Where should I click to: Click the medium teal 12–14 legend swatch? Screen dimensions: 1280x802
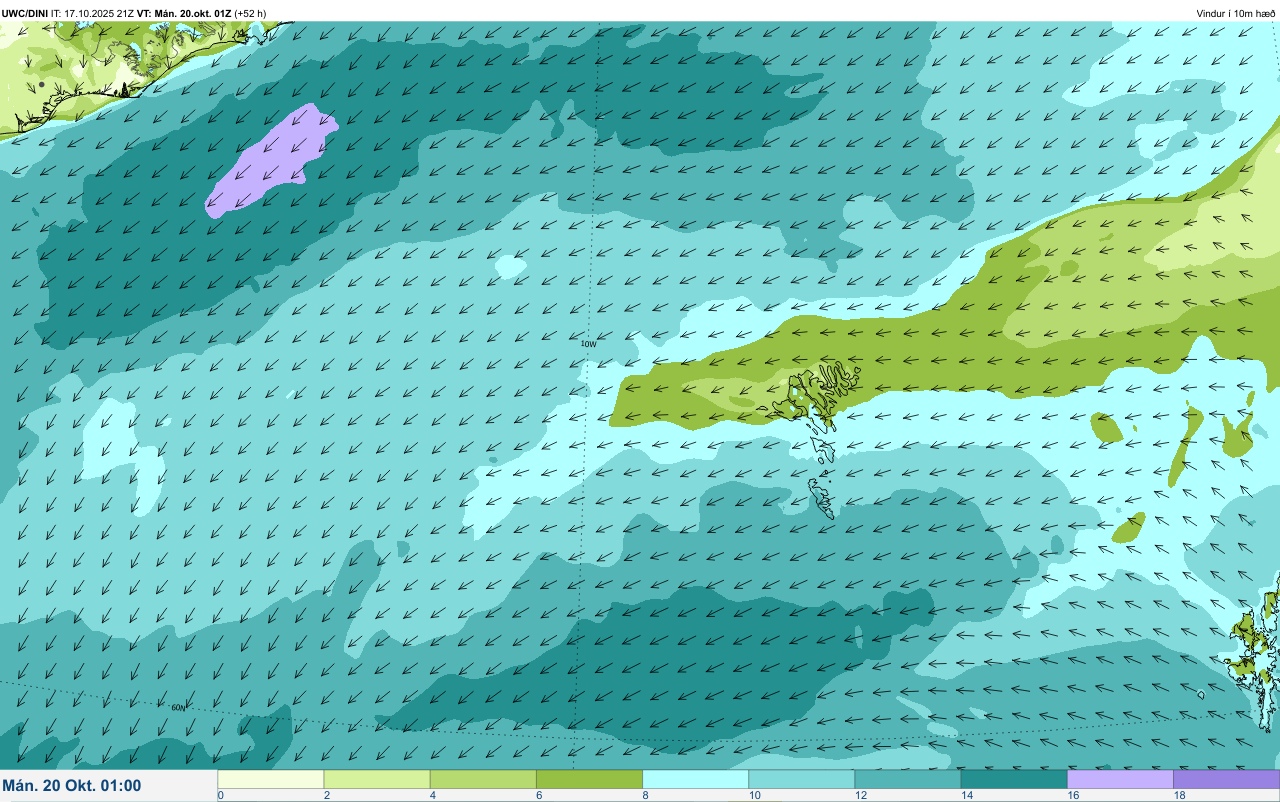(x=907, y=779)
